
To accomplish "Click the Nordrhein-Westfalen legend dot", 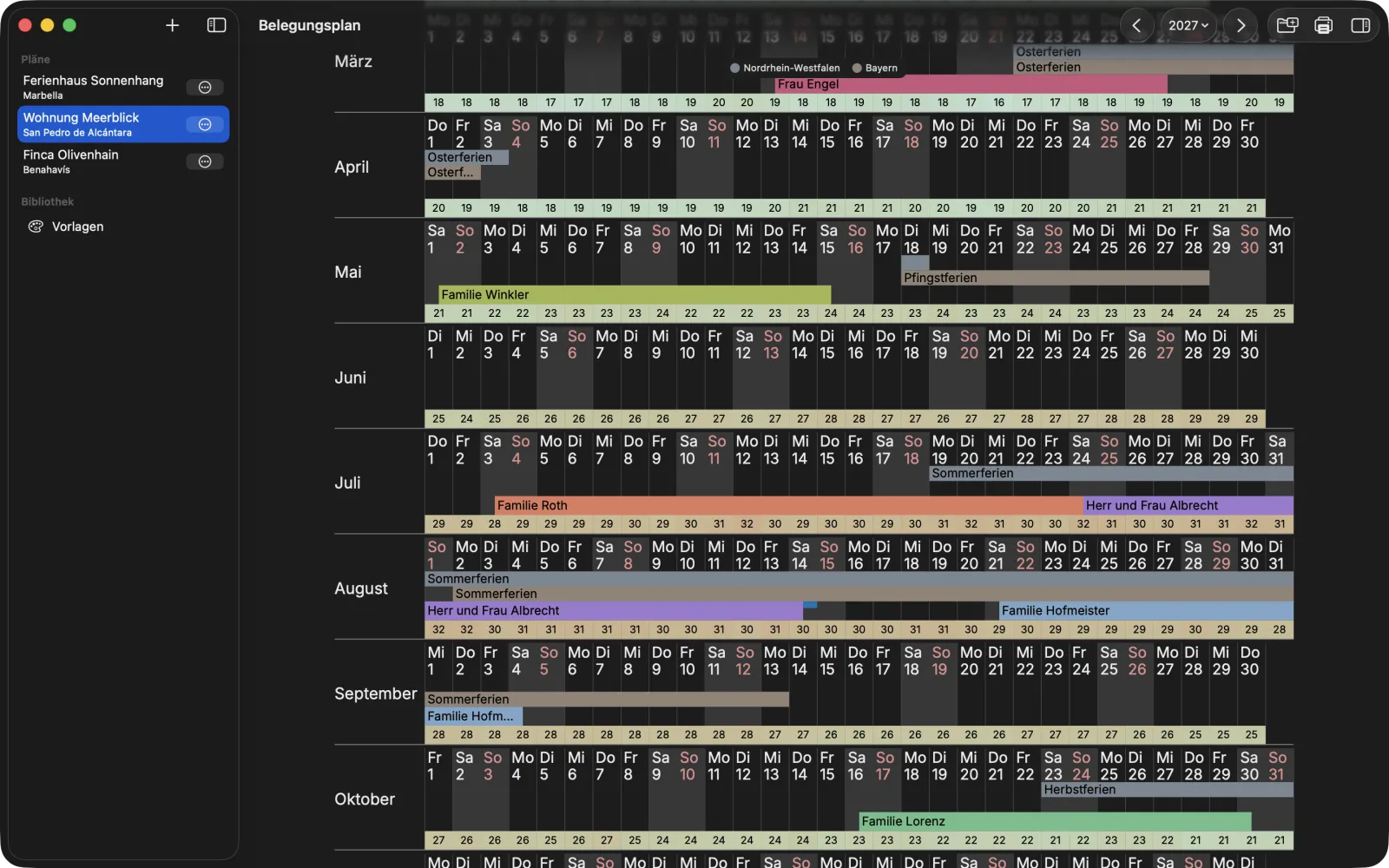I will pos(734,68).
